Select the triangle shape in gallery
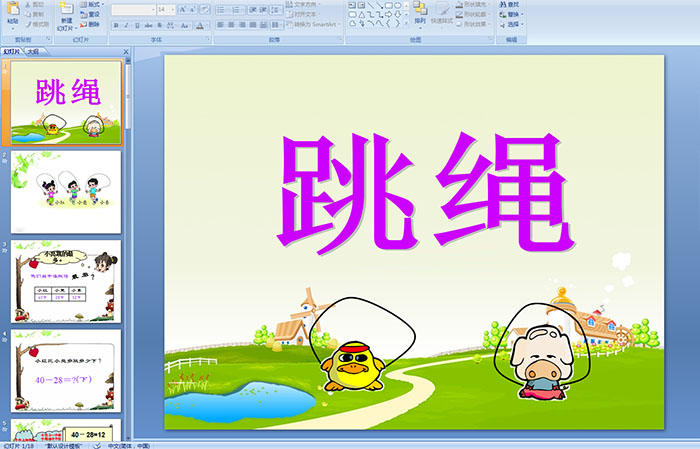 tap(362, 15)
